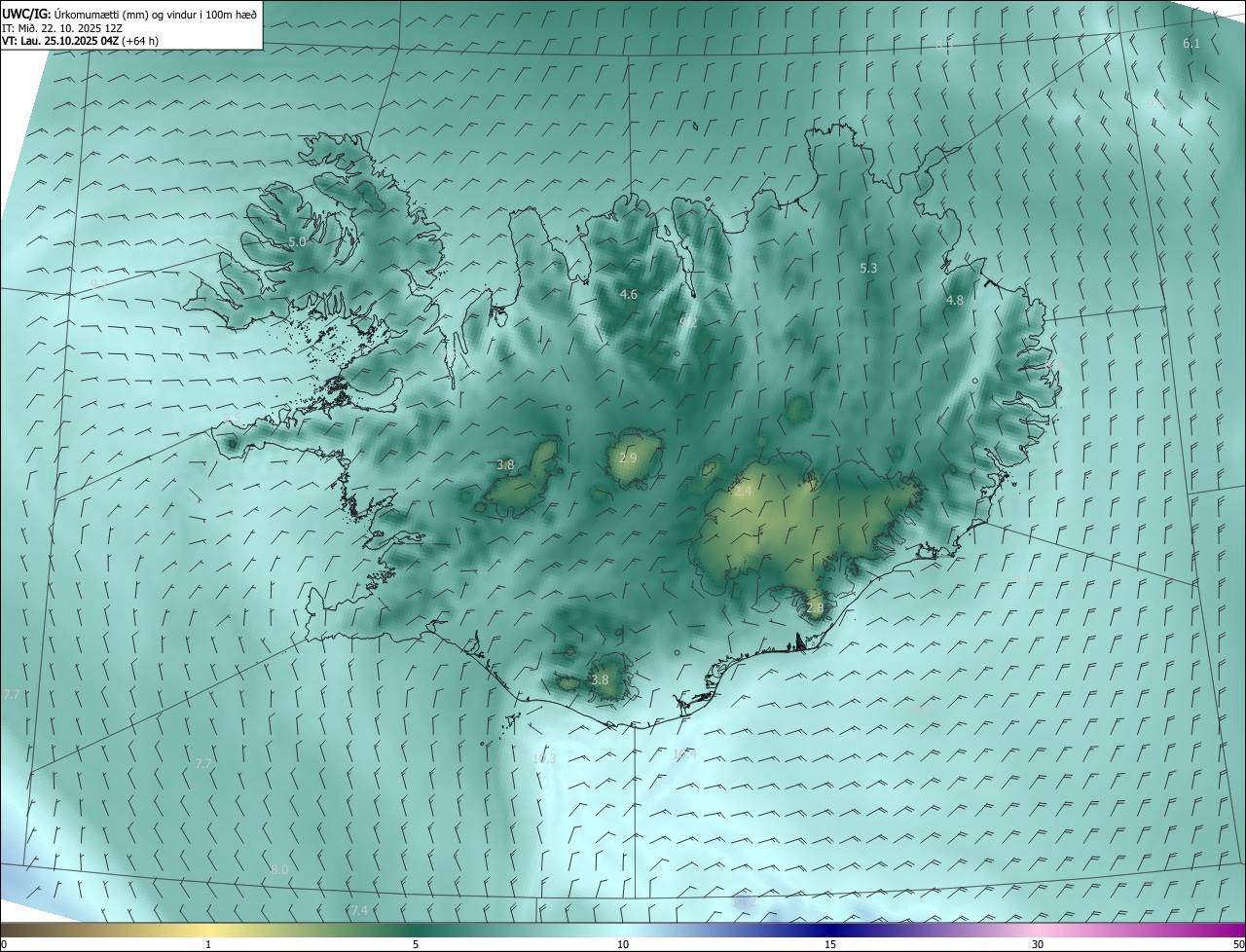
Task: Click the 7.4 value above the color bar
Action: [x=359, y=910]
